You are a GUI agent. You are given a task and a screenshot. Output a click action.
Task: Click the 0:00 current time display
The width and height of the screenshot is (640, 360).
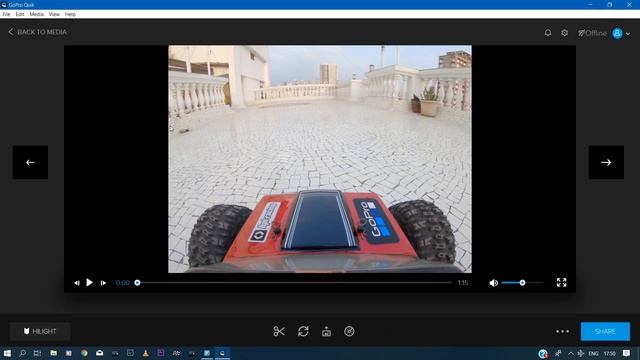point(122,282)
